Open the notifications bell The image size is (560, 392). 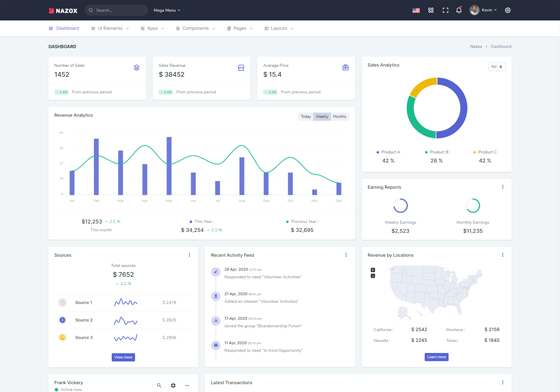[459, 10]
